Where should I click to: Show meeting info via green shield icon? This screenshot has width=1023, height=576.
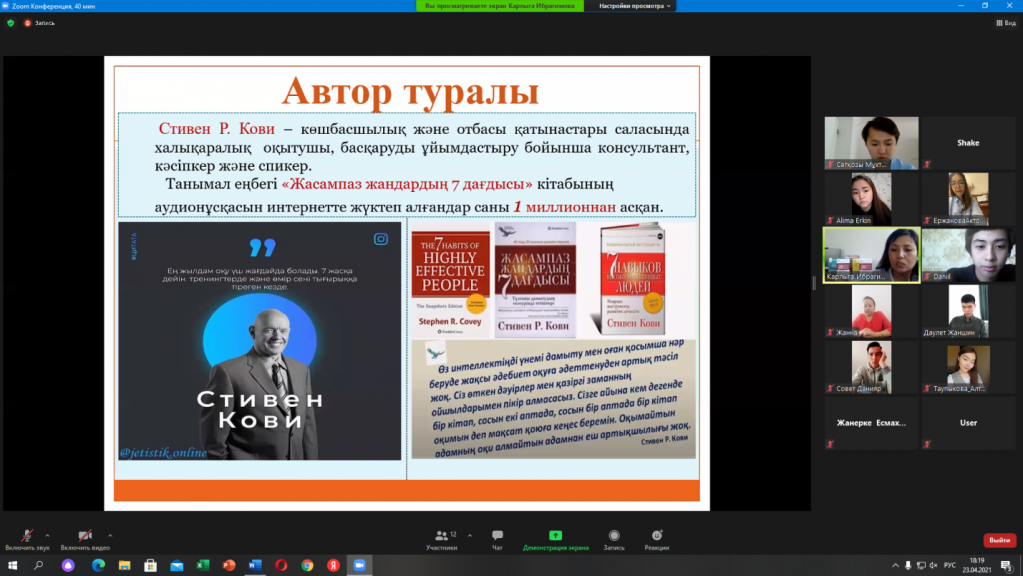(x=10, y=23)
